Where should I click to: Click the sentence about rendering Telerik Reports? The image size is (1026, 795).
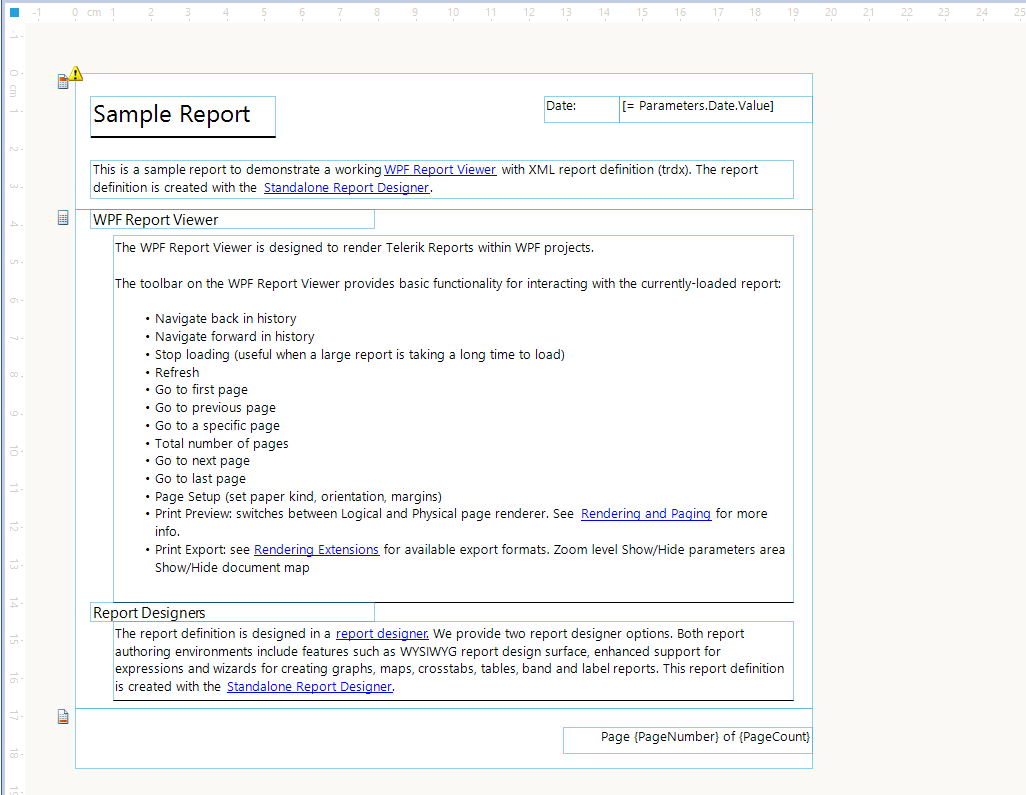(354, 248)
